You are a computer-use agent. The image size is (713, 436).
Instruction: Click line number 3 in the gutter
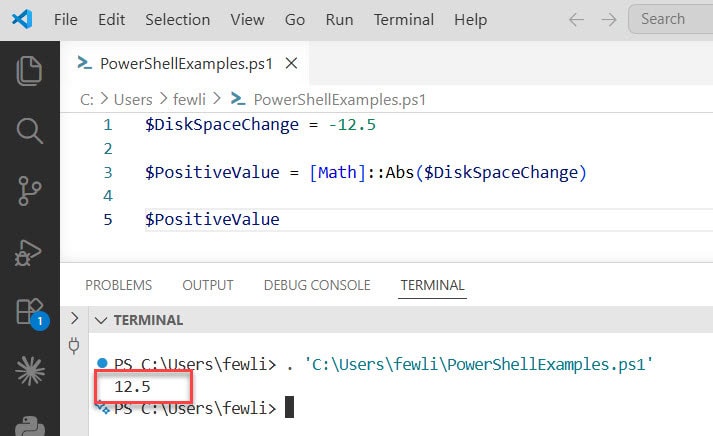pos(108,172)
